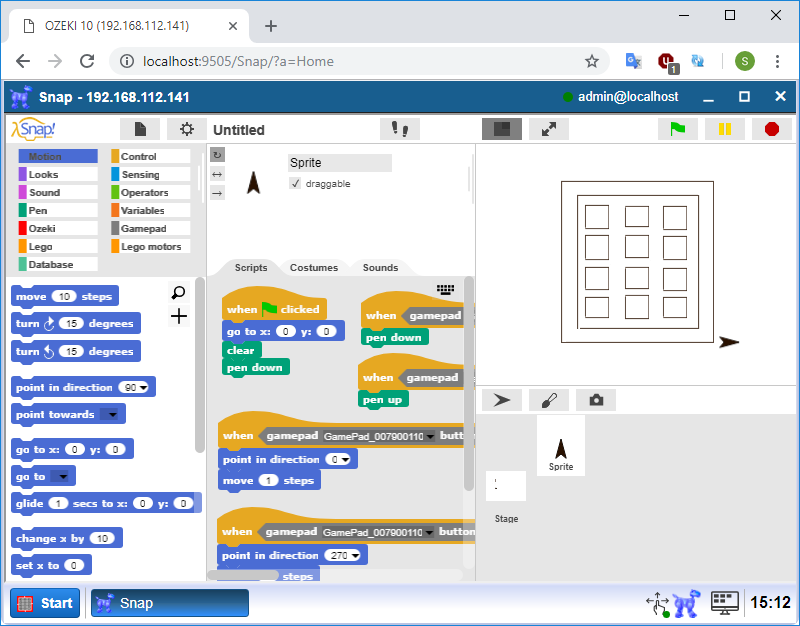Viewport: 800px width, 626px height.
Task: Select the Looks category
Action: click(58, 174)
